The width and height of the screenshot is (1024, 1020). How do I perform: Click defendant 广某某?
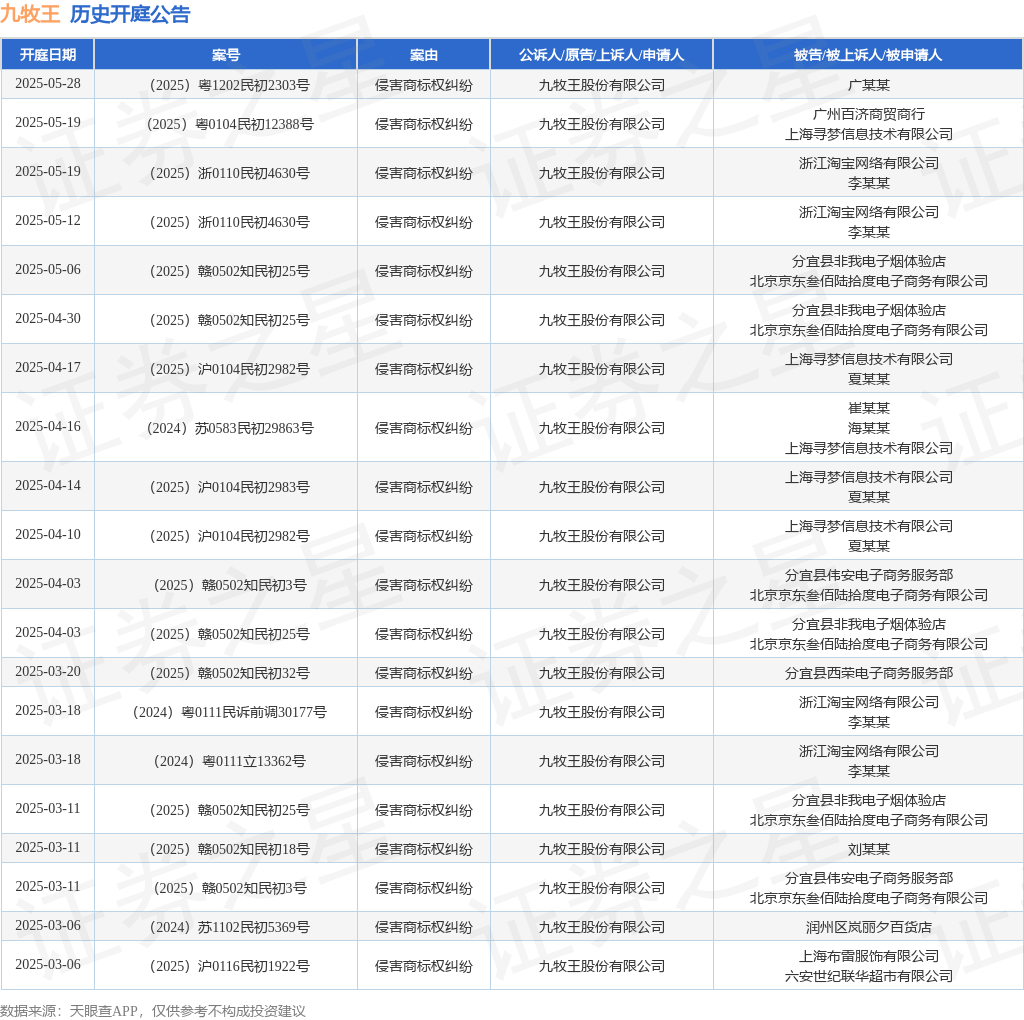tap(869, 85)
